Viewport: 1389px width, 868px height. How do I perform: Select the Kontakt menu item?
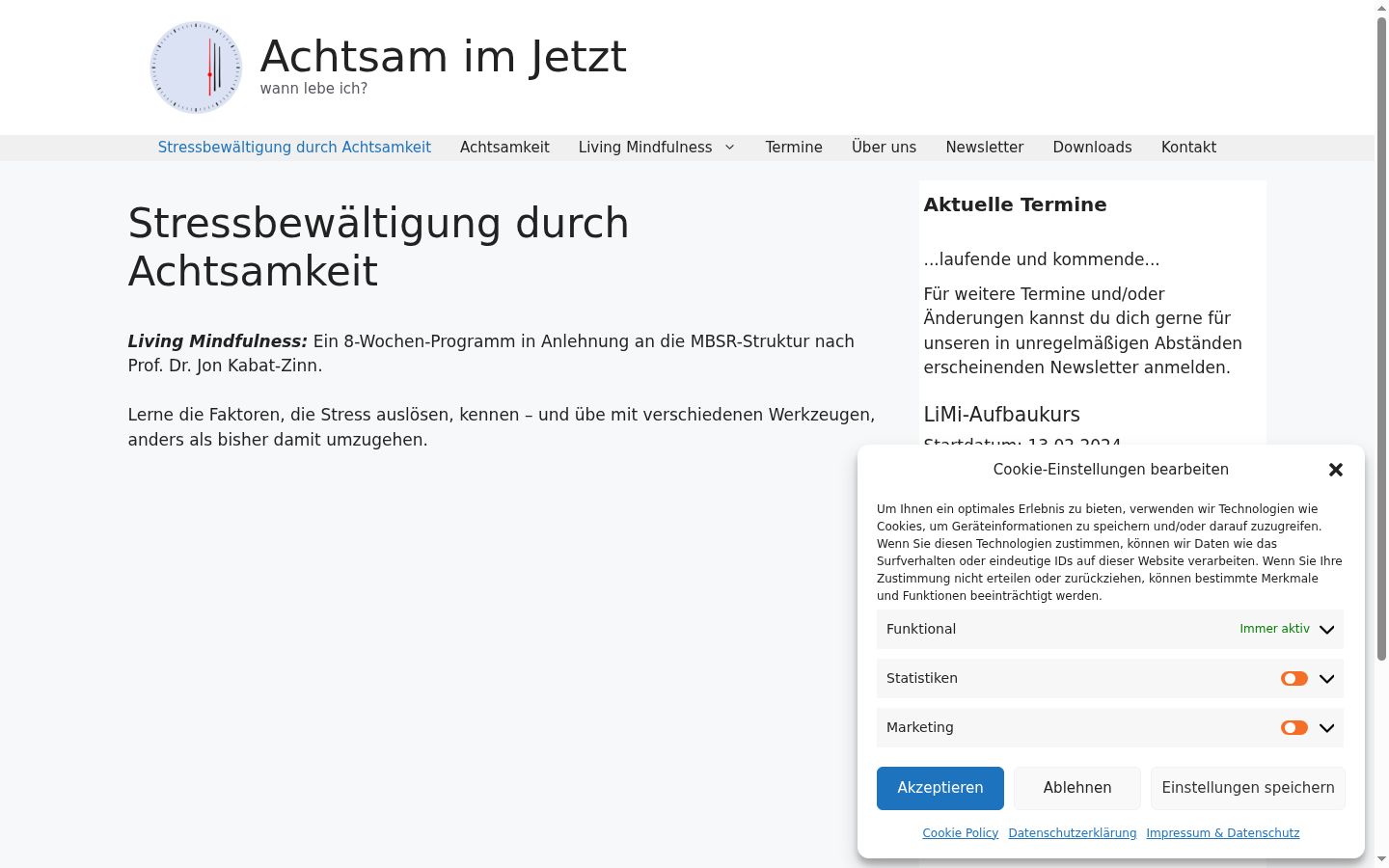[1188, 148]
